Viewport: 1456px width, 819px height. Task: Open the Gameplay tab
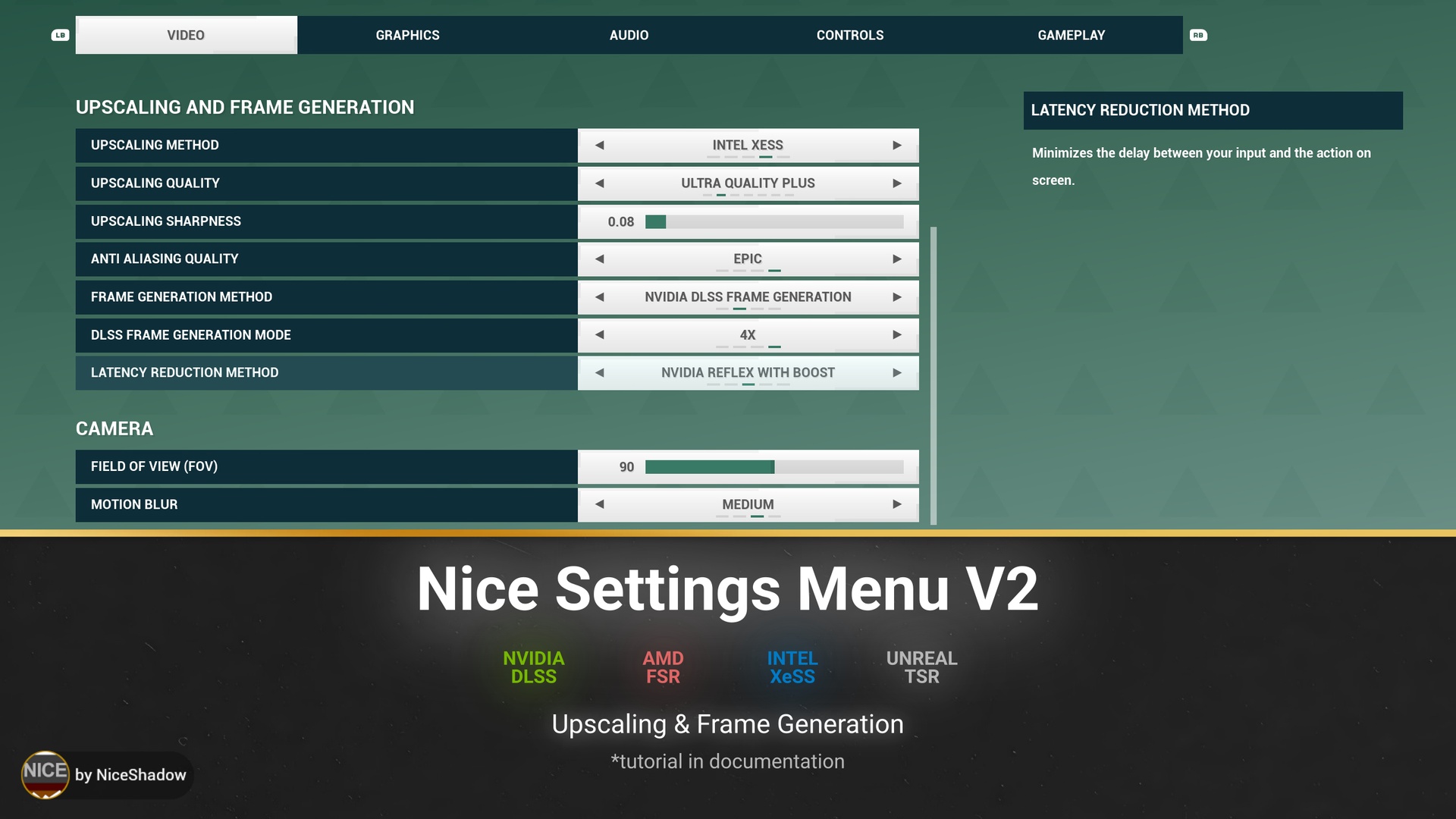1072,35
